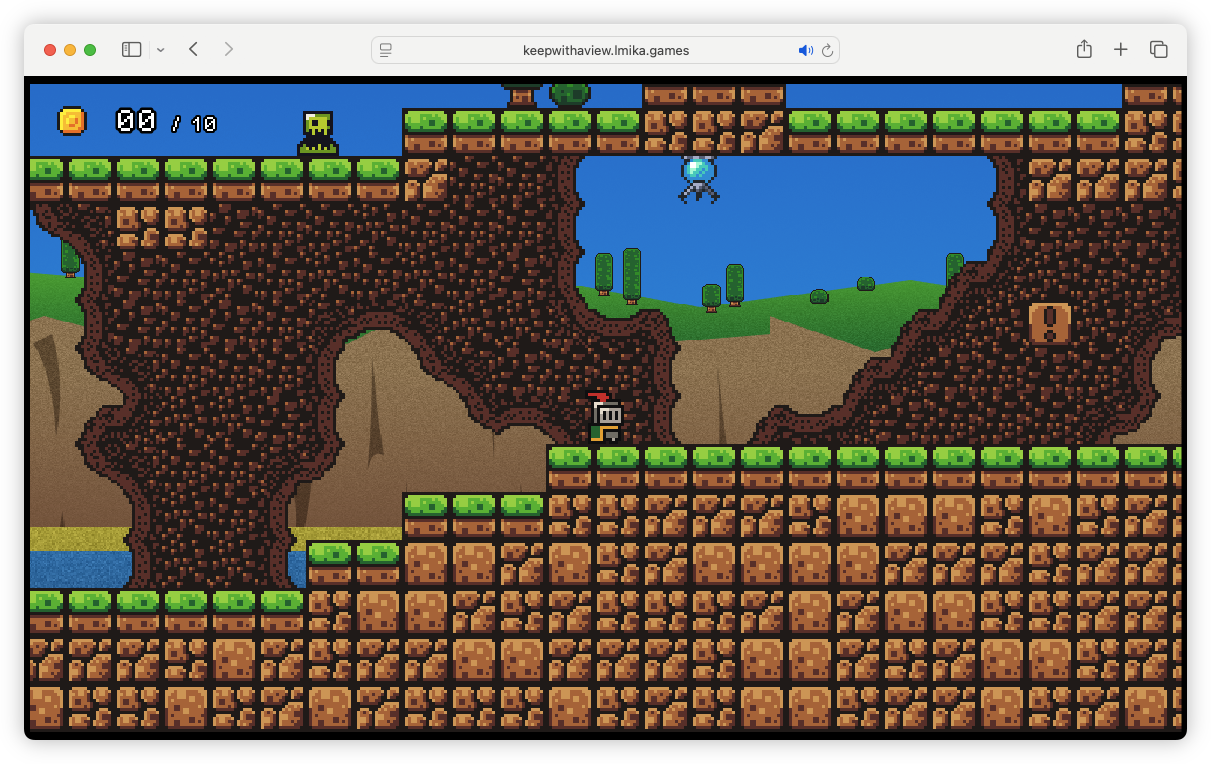The height and width of the screenshot is (764, 1211).
Task: Close the Safari window with red button
Action: 50,50
